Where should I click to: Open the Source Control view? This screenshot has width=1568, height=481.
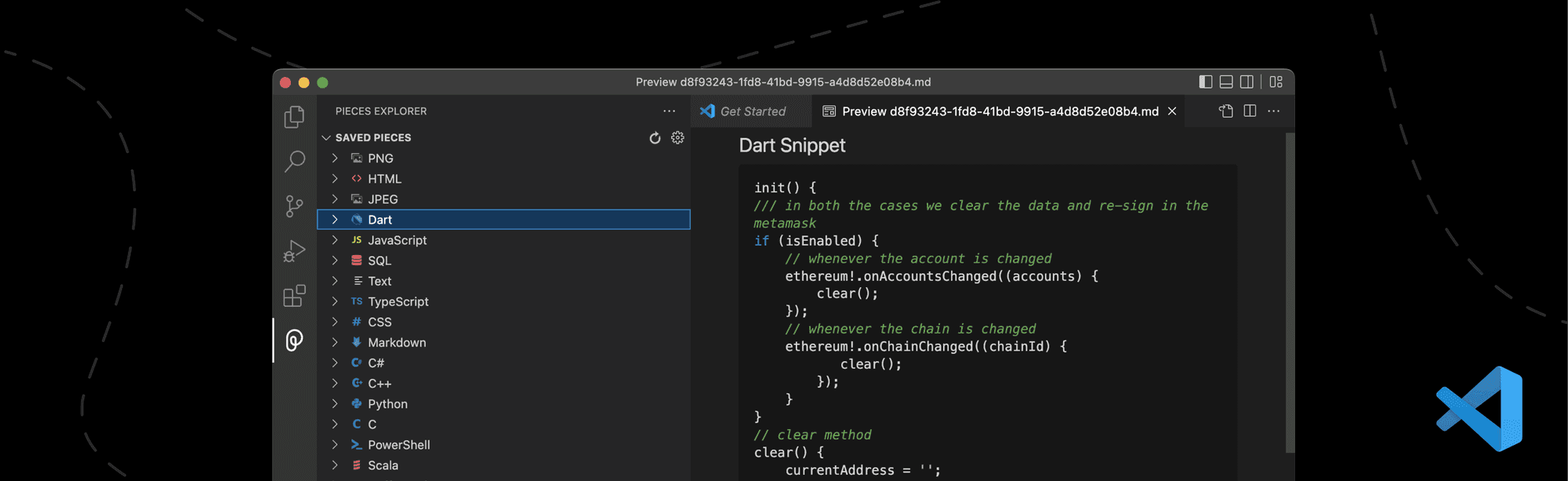click(294, 206)
